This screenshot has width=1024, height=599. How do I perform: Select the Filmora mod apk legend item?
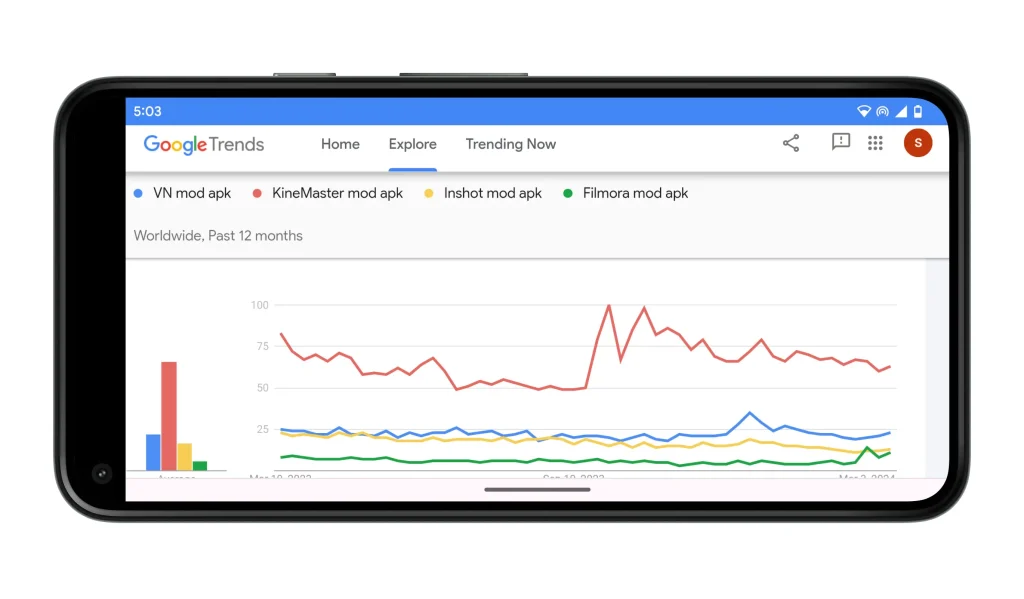(635, 193)
